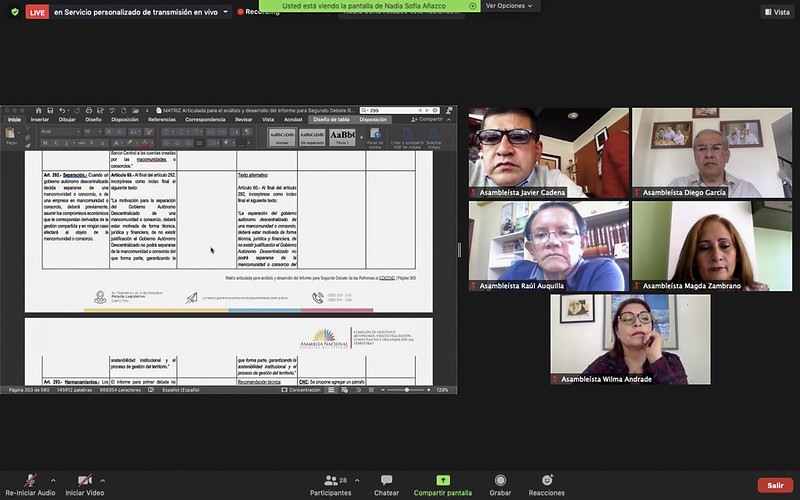Select Asambleísta Wilma Andrade video tile
Image resolution: width=800 pixels, height=500 pixels.
point(630,339)
